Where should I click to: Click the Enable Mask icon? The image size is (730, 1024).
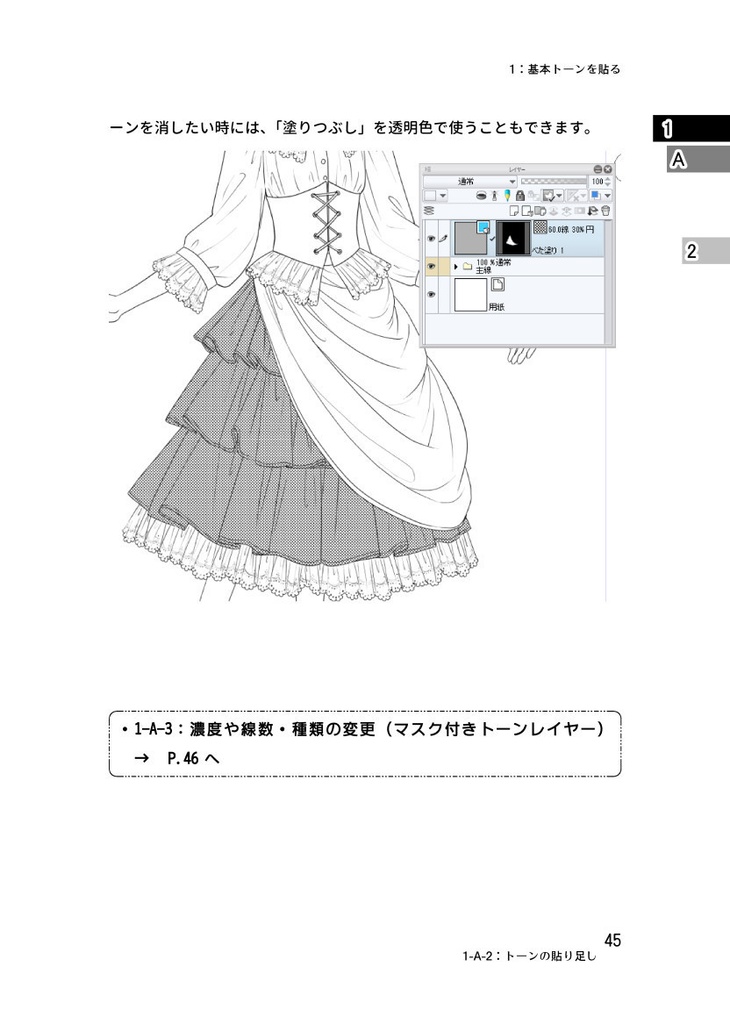coord(549,195)
